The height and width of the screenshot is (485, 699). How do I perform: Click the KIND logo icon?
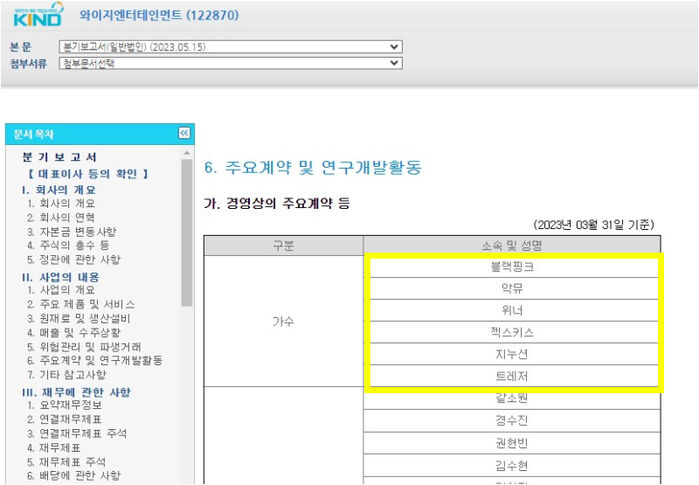click(x=38, y=14)
